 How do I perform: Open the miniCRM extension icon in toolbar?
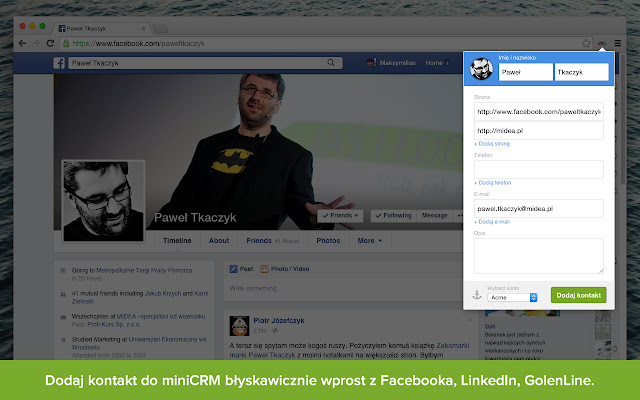click(602, 43)
